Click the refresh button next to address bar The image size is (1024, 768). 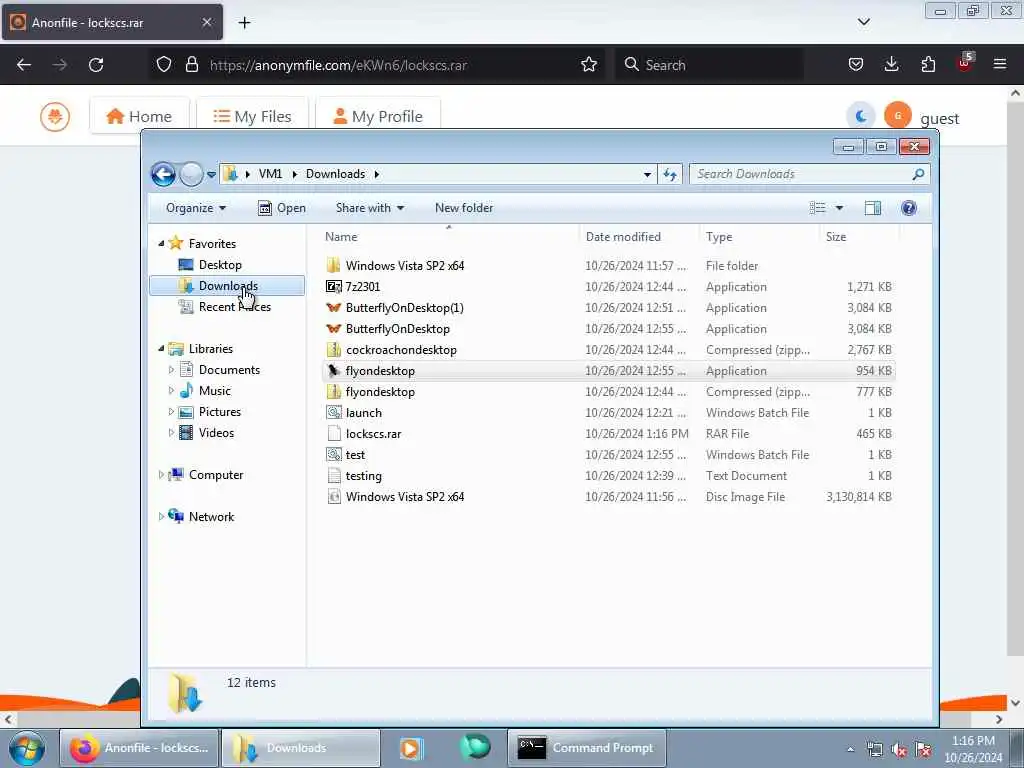[x=670, y=174]
